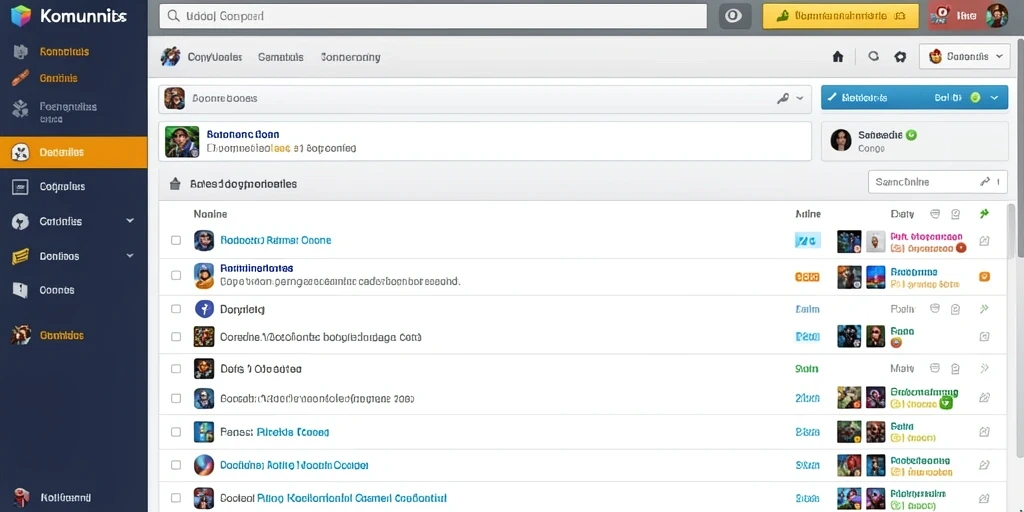Click the Komunnits cube logo
The width and height of the screenshot is (1024, 512).
click(21, 16)
